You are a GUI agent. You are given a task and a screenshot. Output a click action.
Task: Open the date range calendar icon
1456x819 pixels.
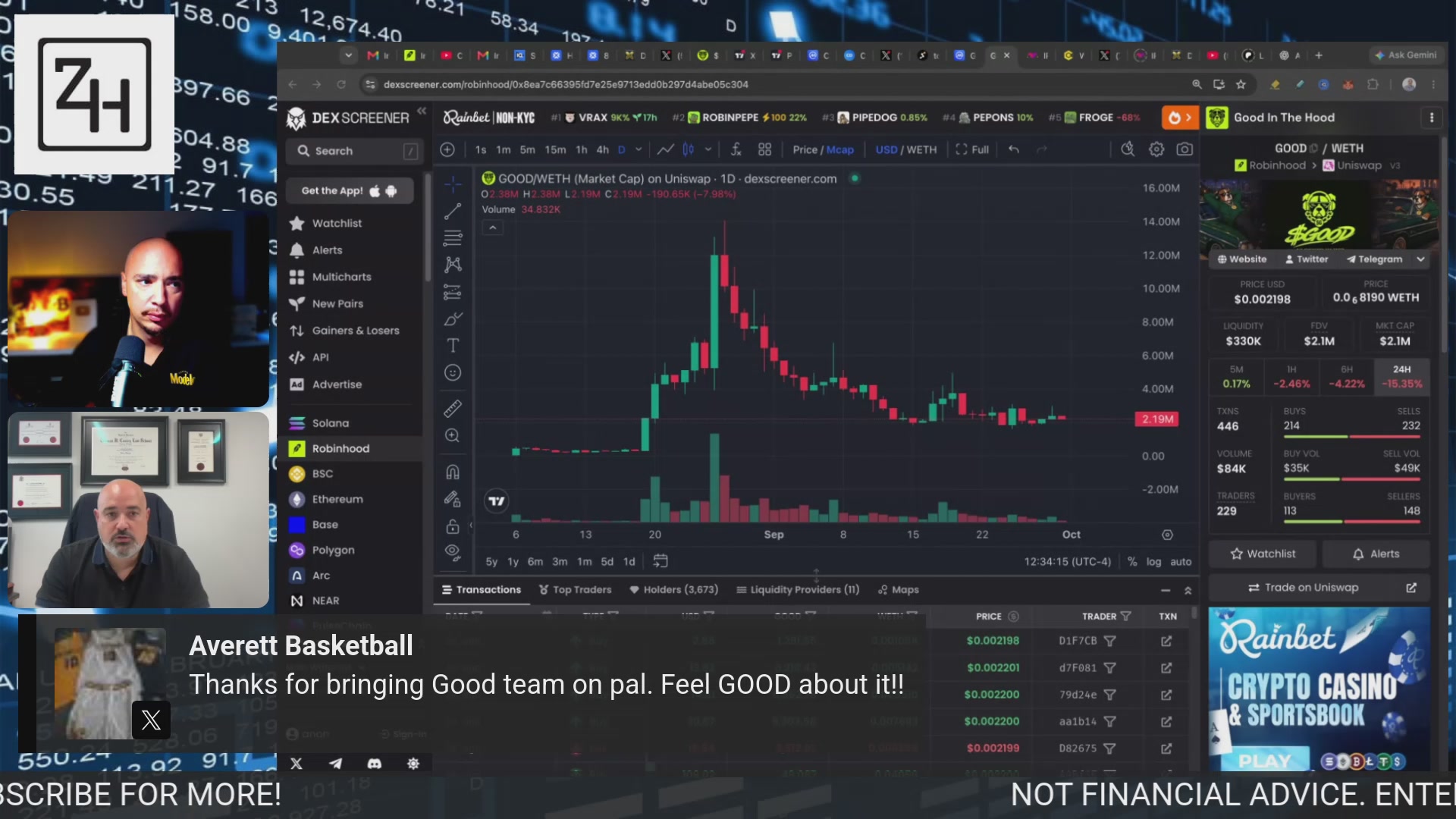661,561
